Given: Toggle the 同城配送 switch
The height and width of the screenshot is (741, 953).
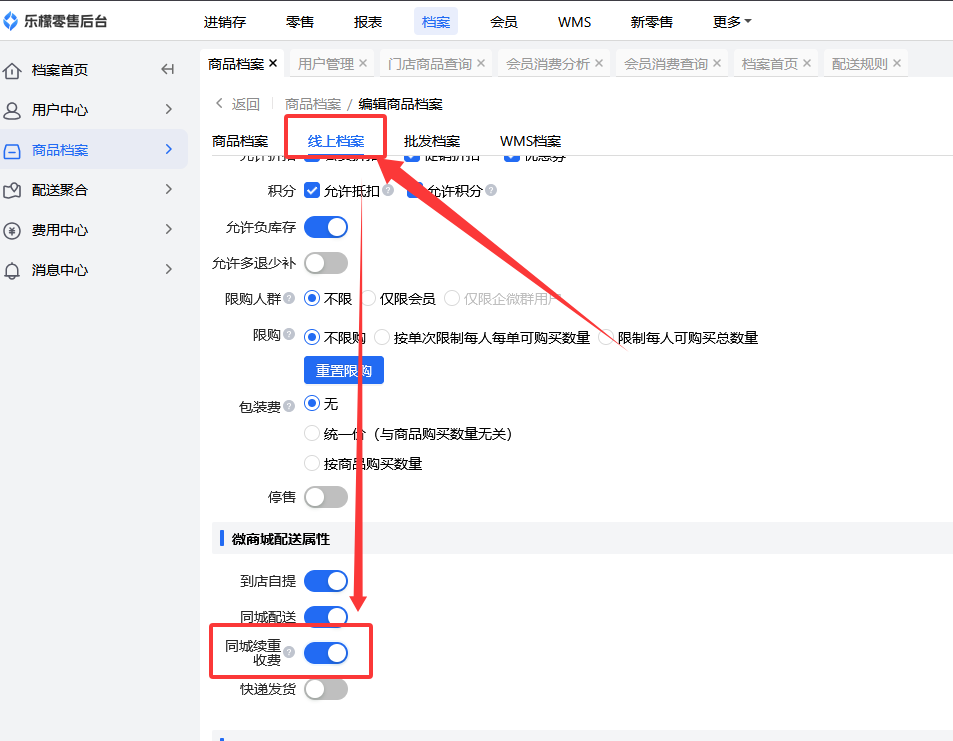Looking at the screenshot, I should 326,616.
